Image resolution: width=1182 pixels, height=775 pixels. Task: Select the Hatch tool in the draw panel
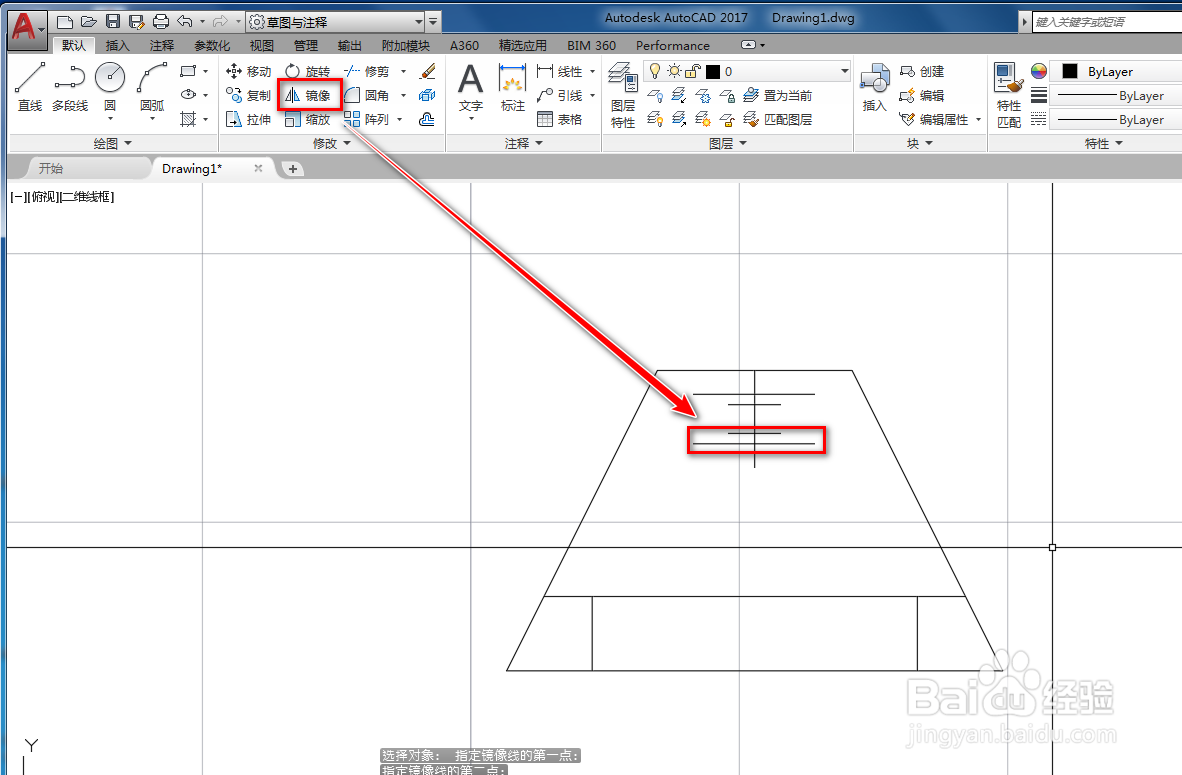(188, 119)
